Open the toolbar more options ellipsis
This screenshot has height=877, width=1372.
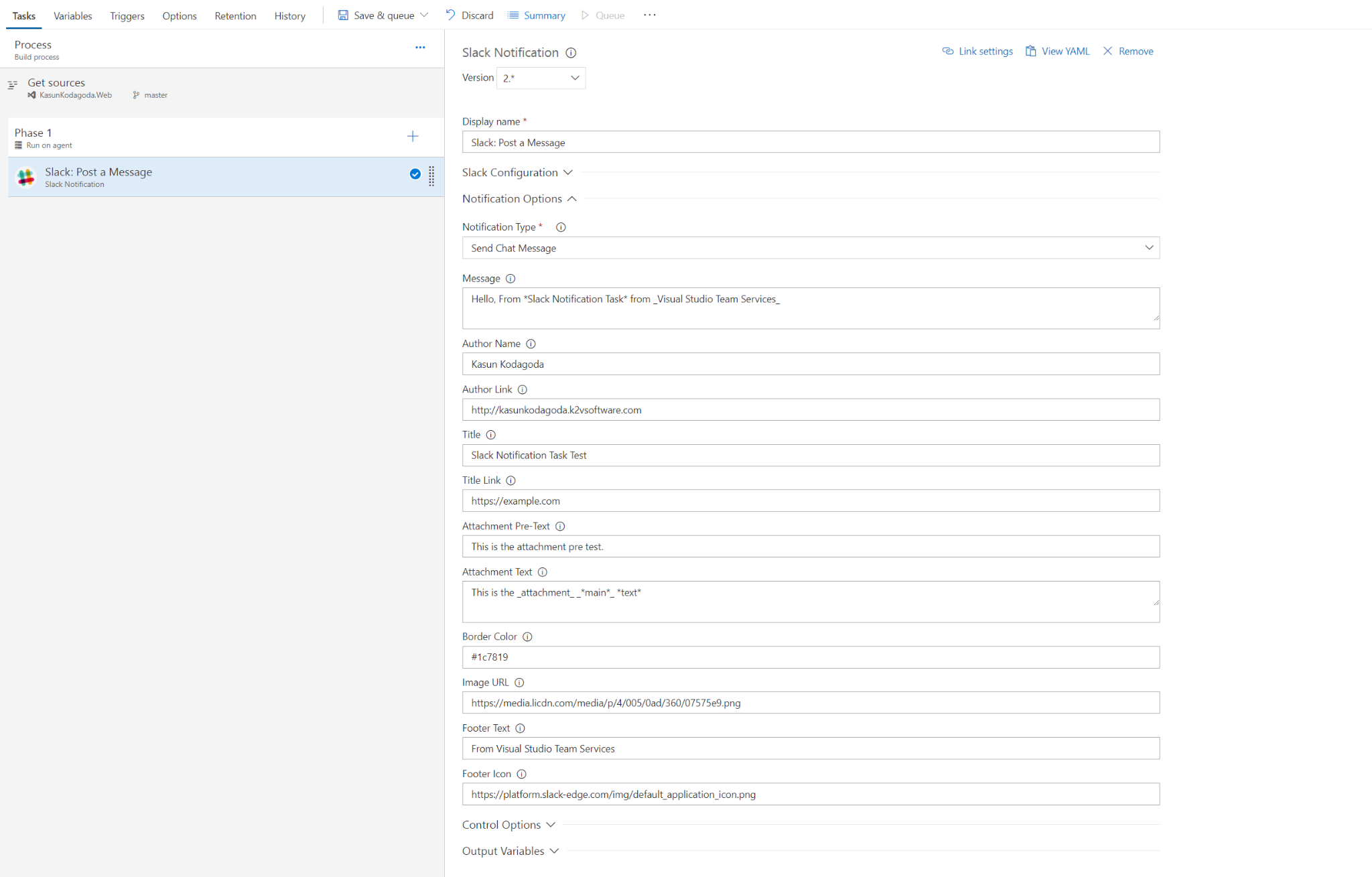(649, 15)
